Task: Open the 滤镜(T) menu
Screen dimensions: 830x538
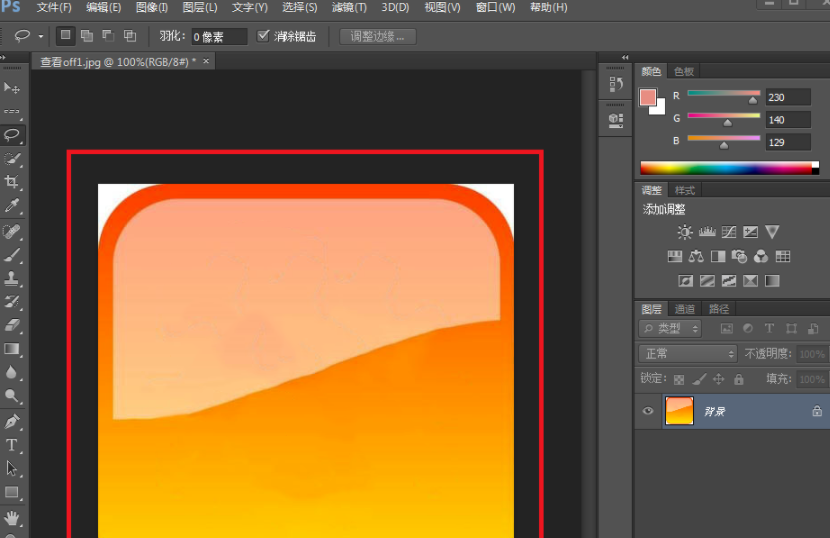Action: (x=349, y=8)
